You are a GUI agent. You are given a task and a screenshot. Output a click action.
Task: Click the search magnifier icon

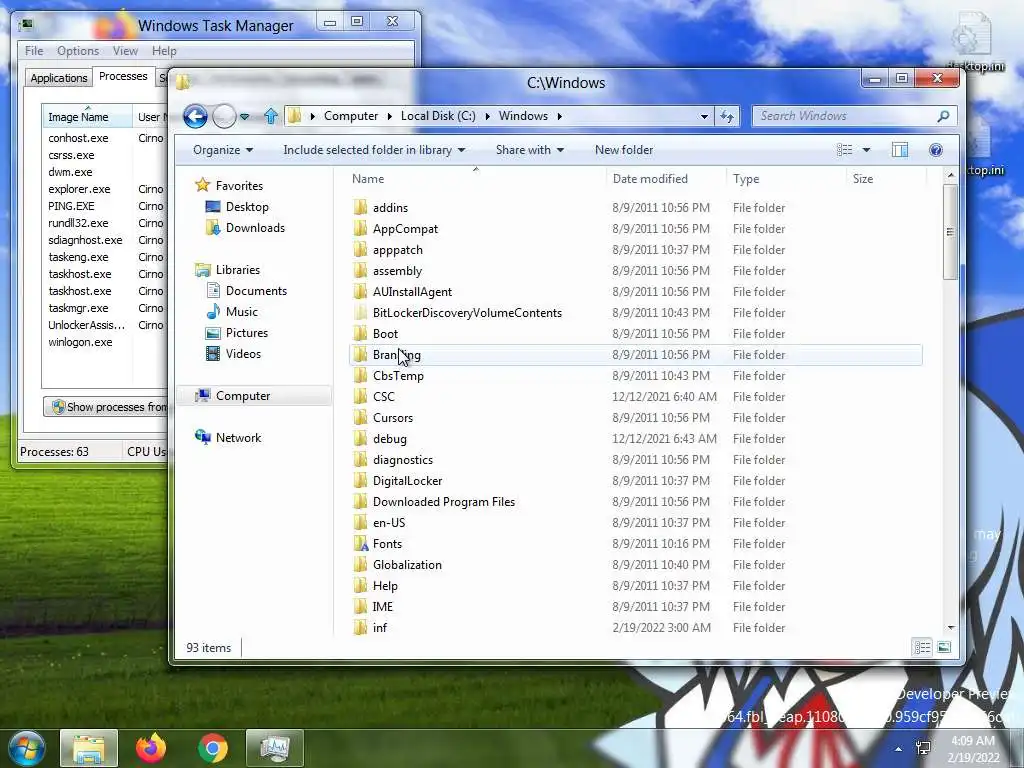point(943,116)
